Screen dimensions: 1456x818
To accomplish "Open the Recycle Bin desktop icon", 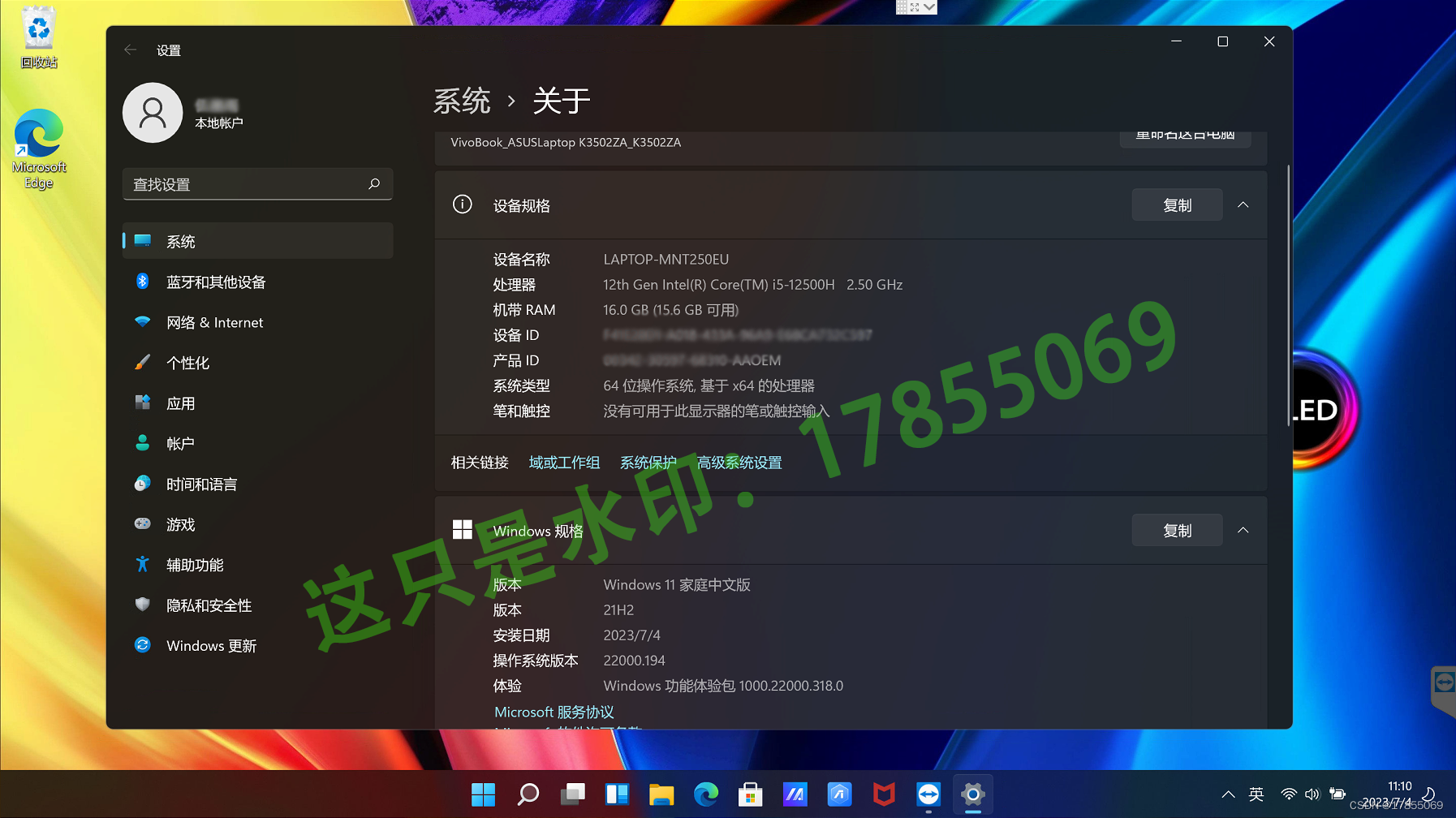I will pyautogui.click(x=39, y=37).
